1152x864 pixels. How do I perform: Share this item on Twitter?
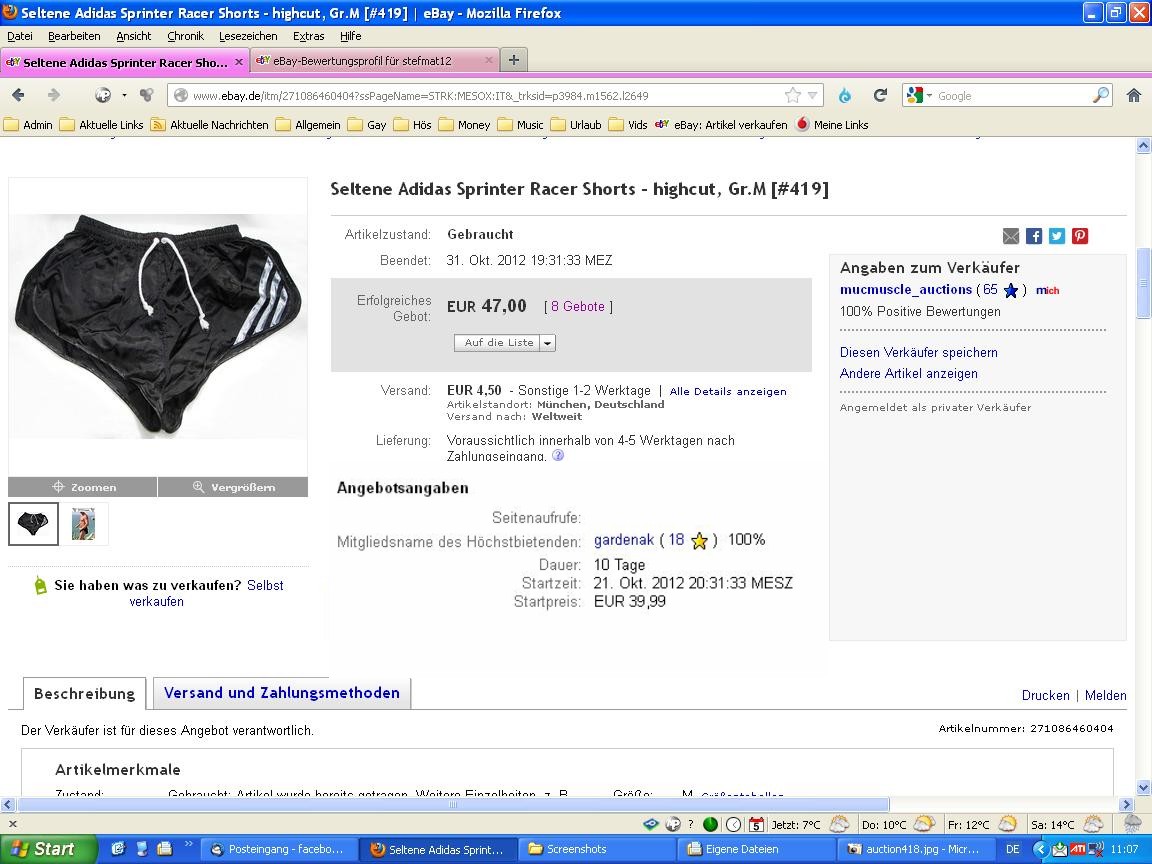pyautogui.click(x=1057, y=236)
